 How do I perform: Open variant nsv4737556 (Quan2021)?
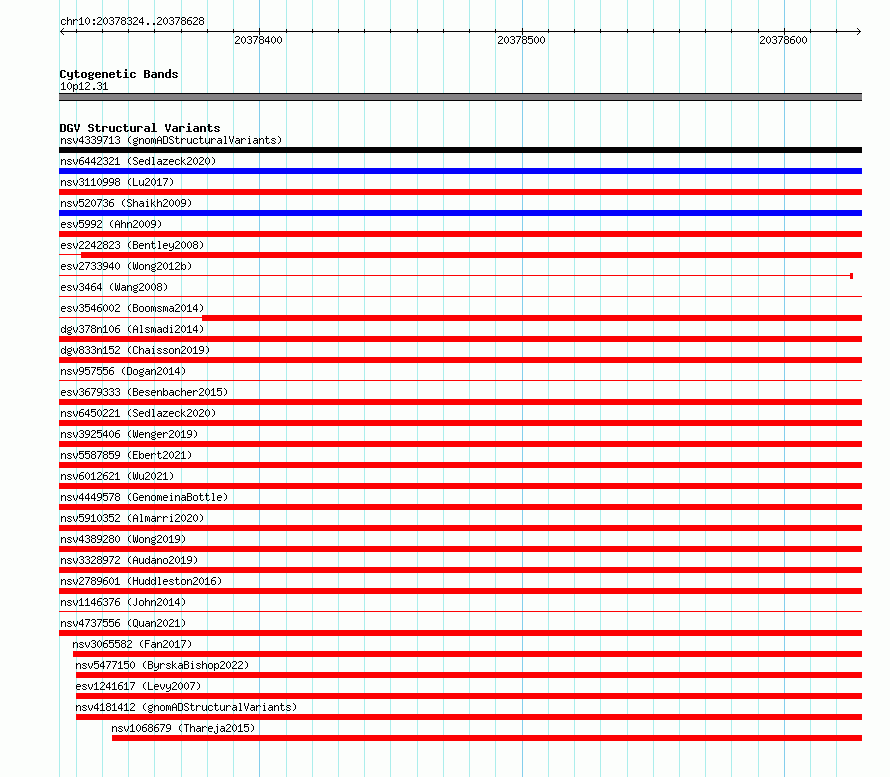pos(123,623)
